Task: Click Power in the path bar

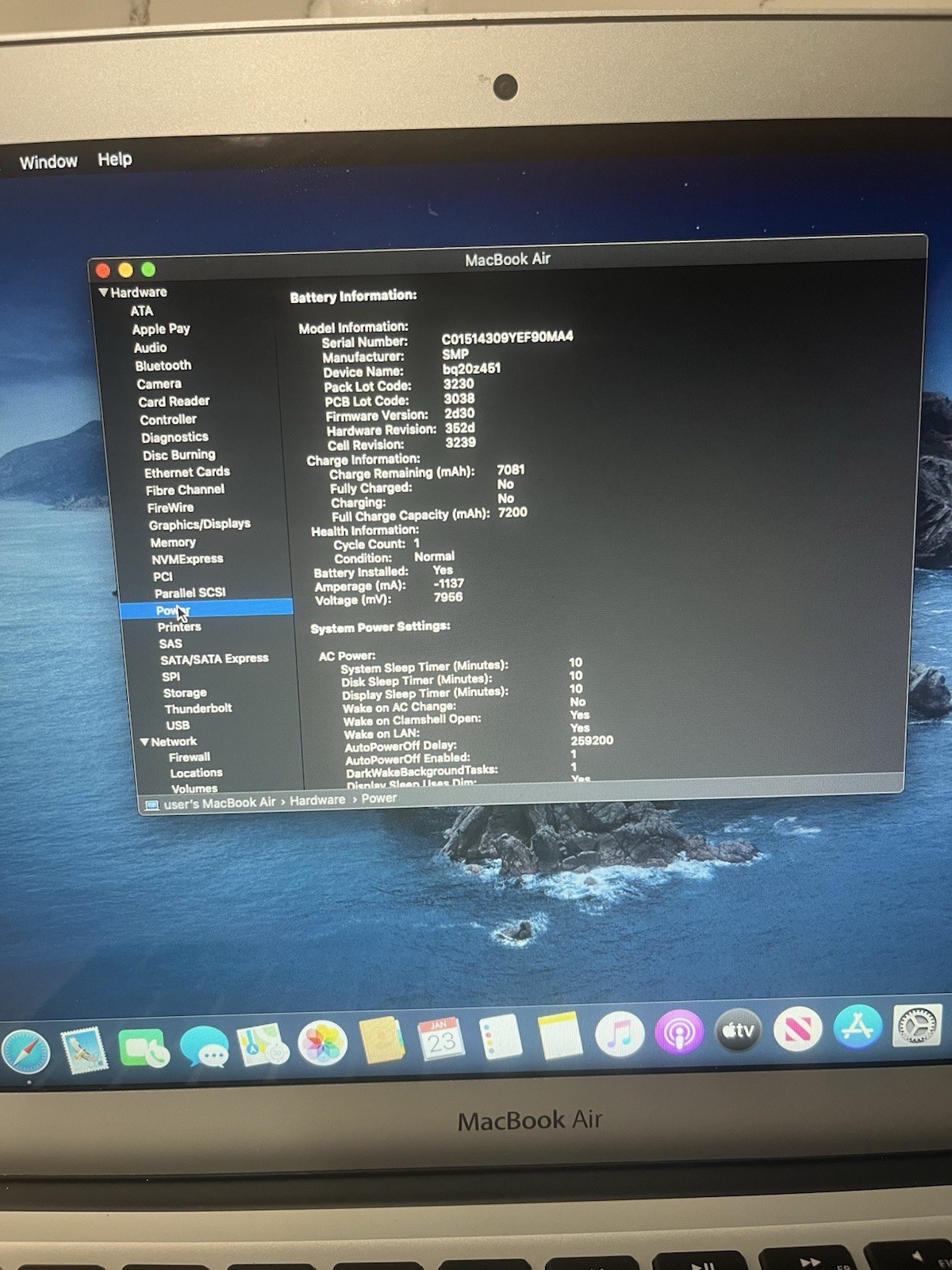Action: coord(379,799)
